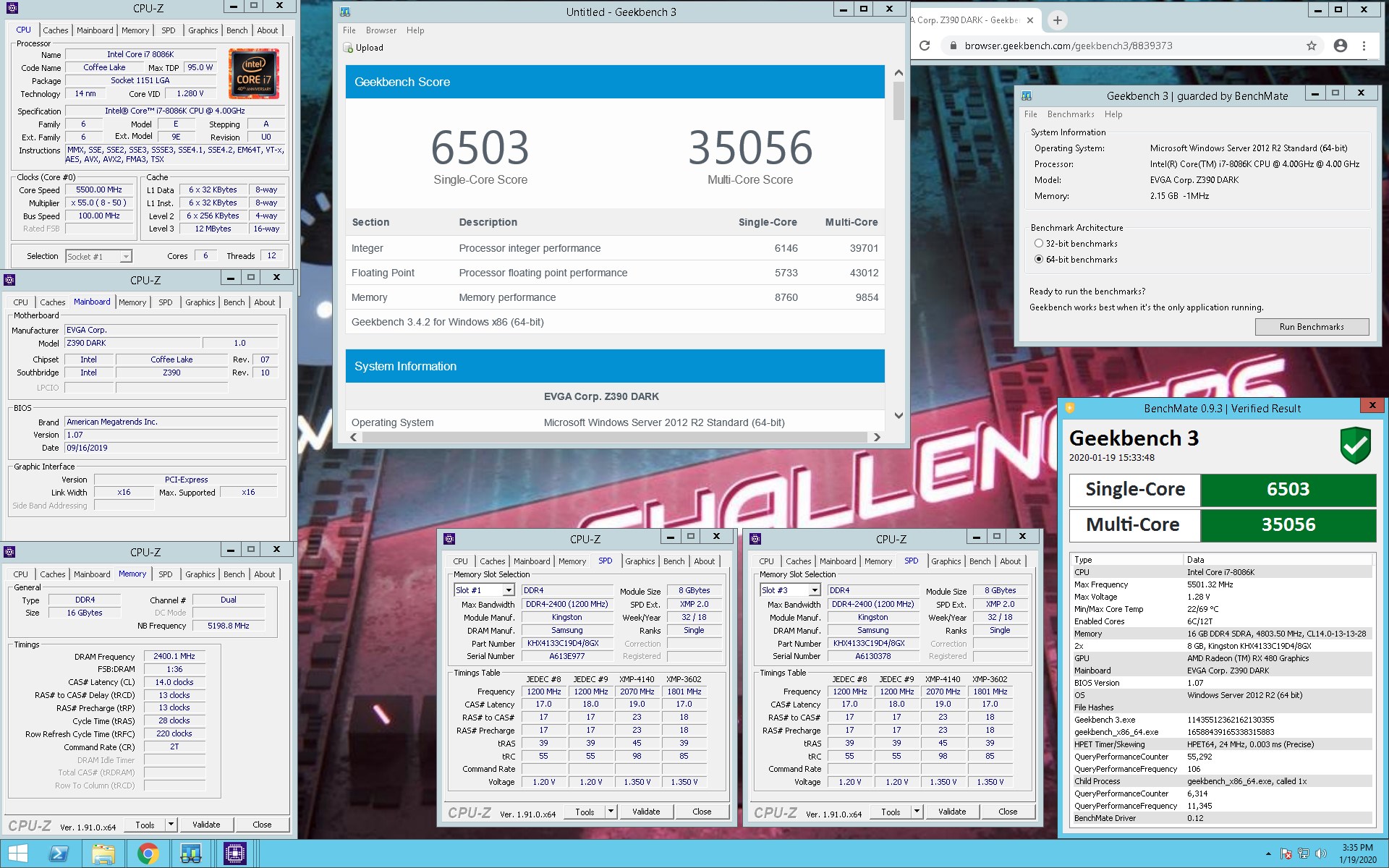The width and height of the screenshot is (1389, 868).
Task: Open the Browser menu in Geekbench 3
Action: [381, 30]
